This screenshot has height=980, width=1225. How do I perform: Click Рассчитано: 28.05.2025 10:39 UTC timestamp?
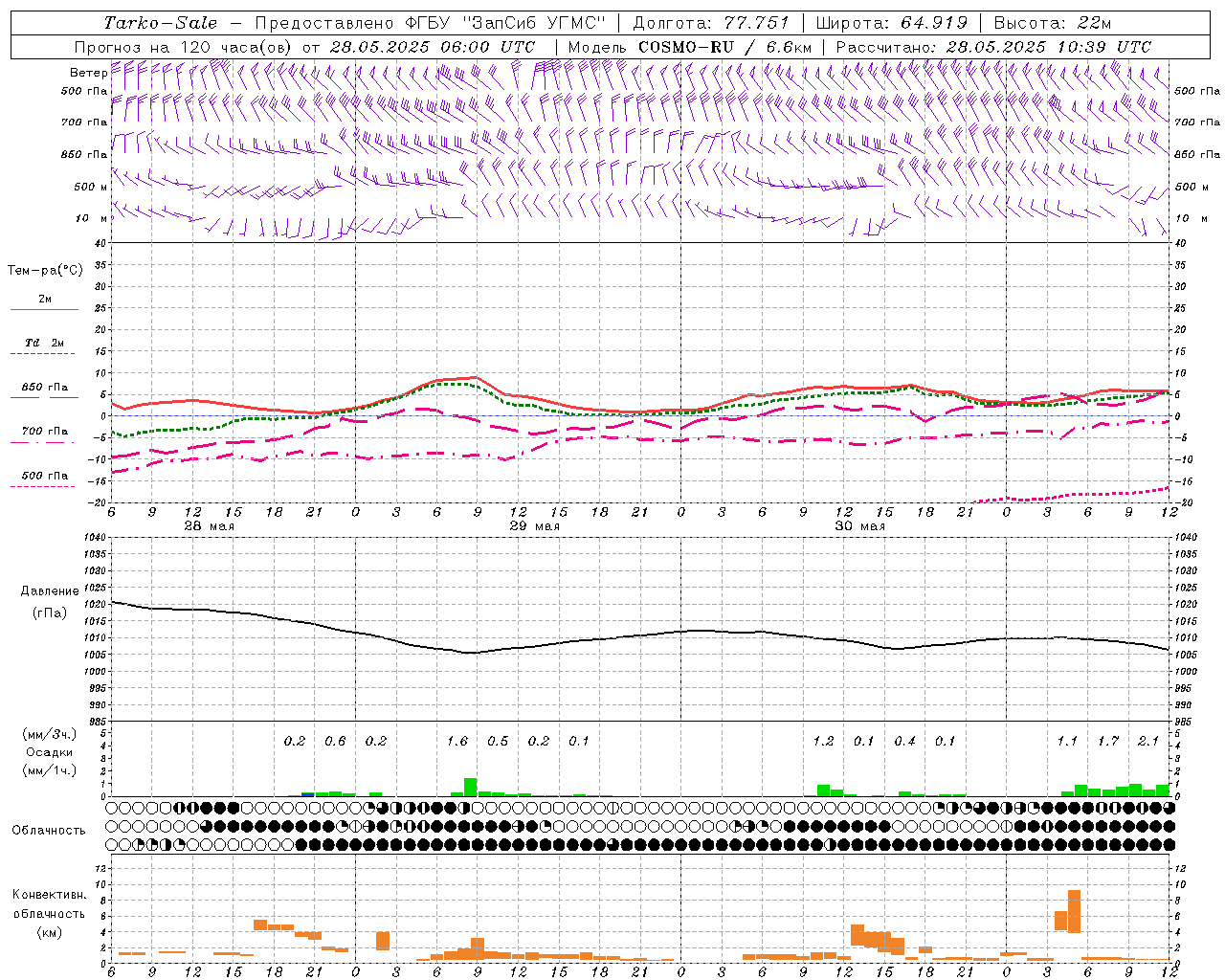[993, 47]
